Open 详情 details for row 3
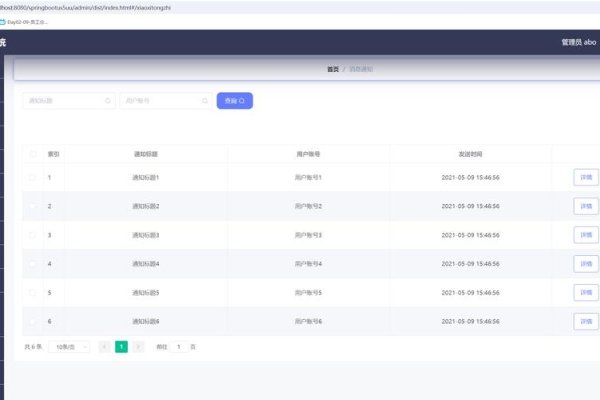 click(x=586, y=235)
